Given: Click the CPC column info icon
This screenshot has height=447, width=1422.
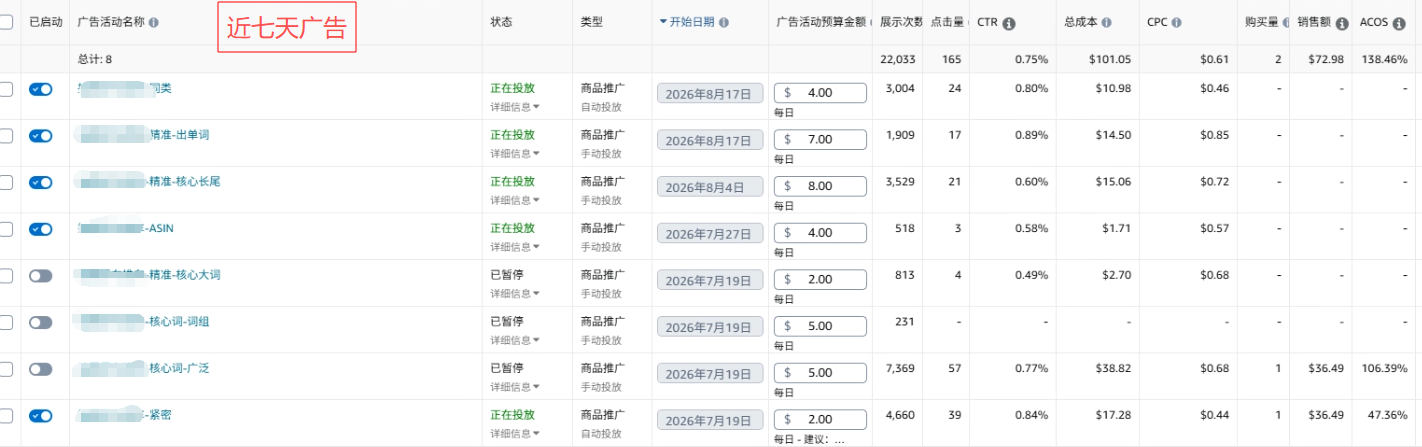Looking at the screenshot, I should pyautogui.click(x=1177, y=22).
